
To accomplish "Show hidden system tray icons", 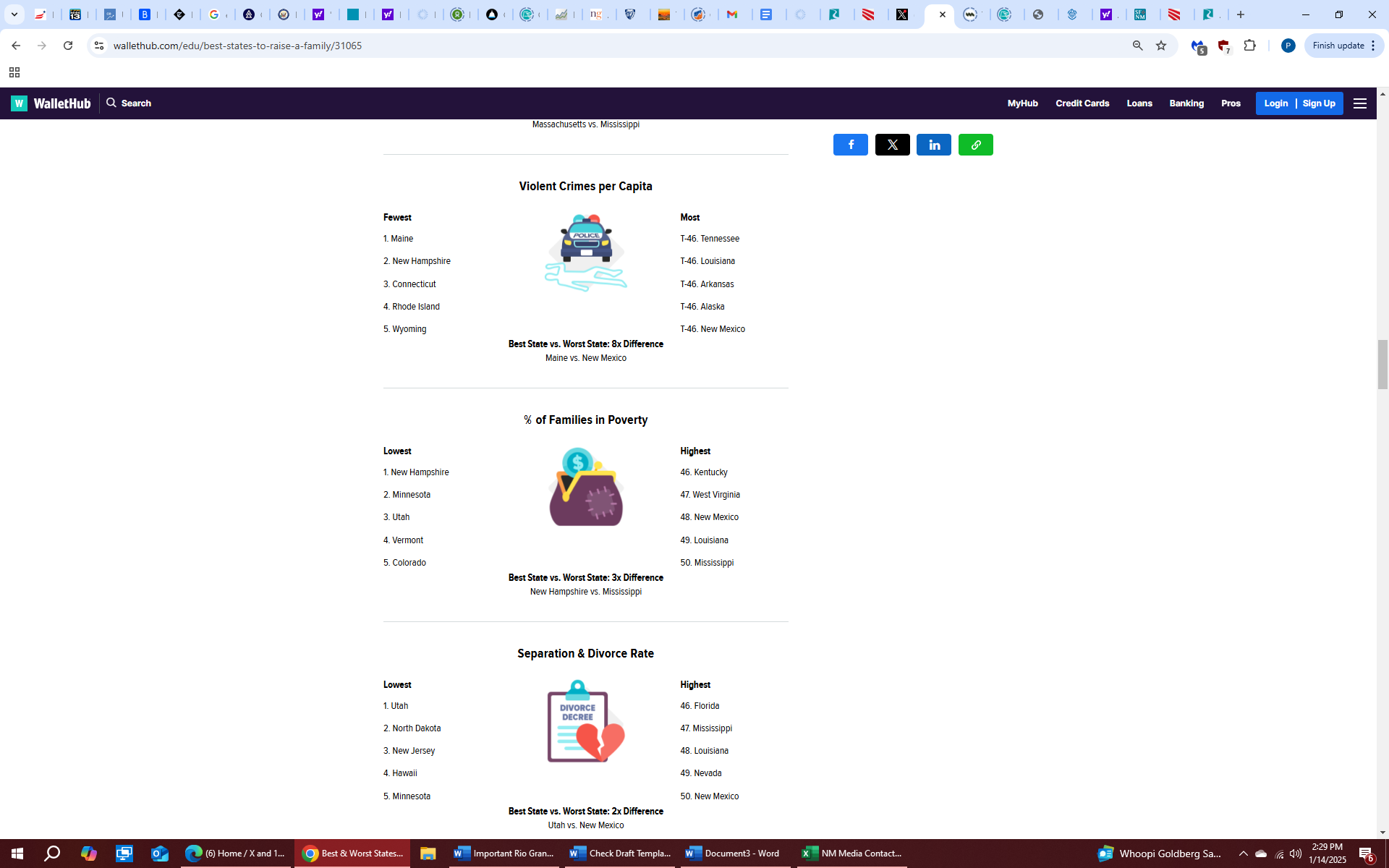I will pos(1243,854).
